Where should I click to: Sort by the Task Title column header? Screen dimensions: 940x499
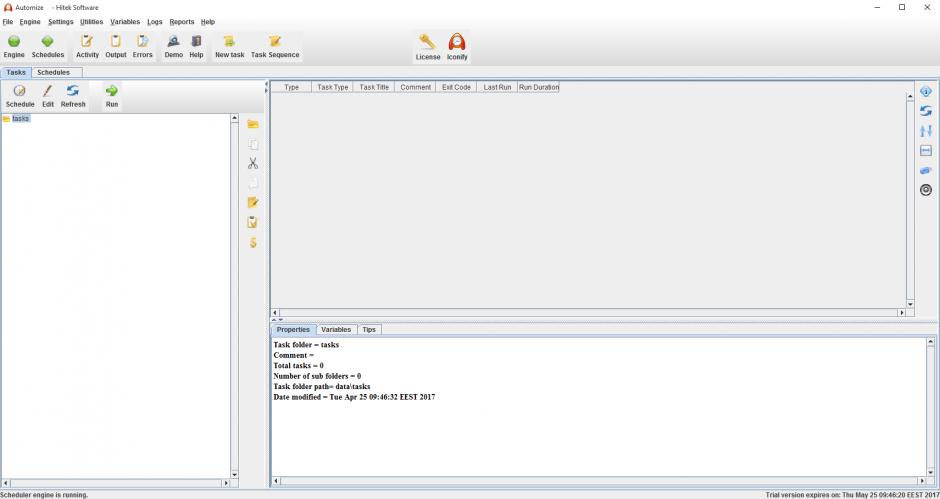(374, 87)
